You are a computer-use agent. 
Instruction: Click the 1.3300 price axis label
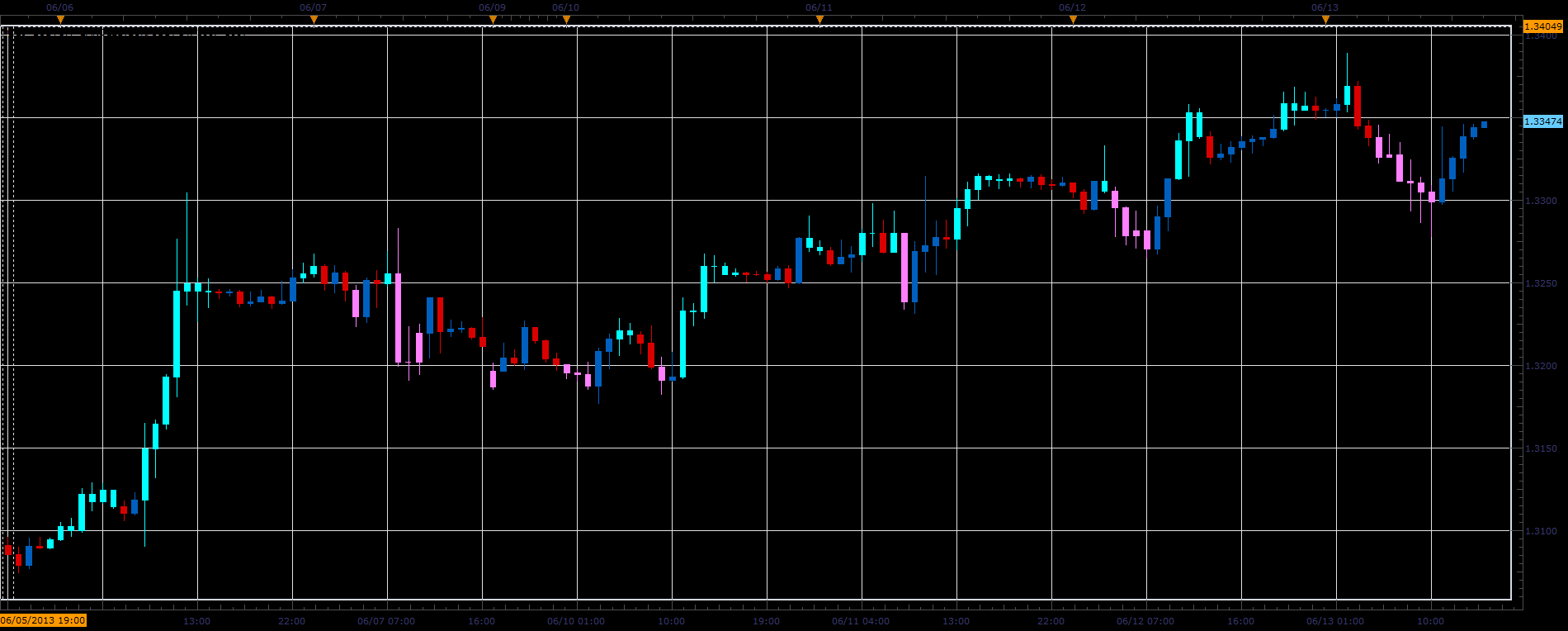[x=1541, y=201]
